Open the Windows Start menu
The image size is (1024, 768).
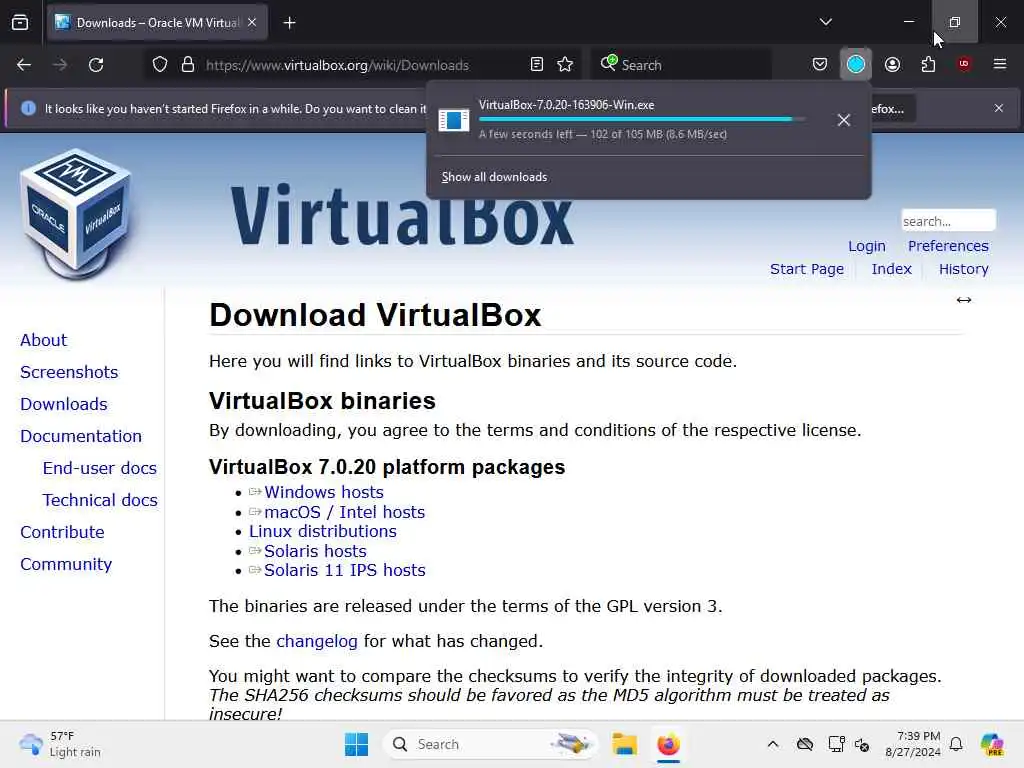click(357, 744)
